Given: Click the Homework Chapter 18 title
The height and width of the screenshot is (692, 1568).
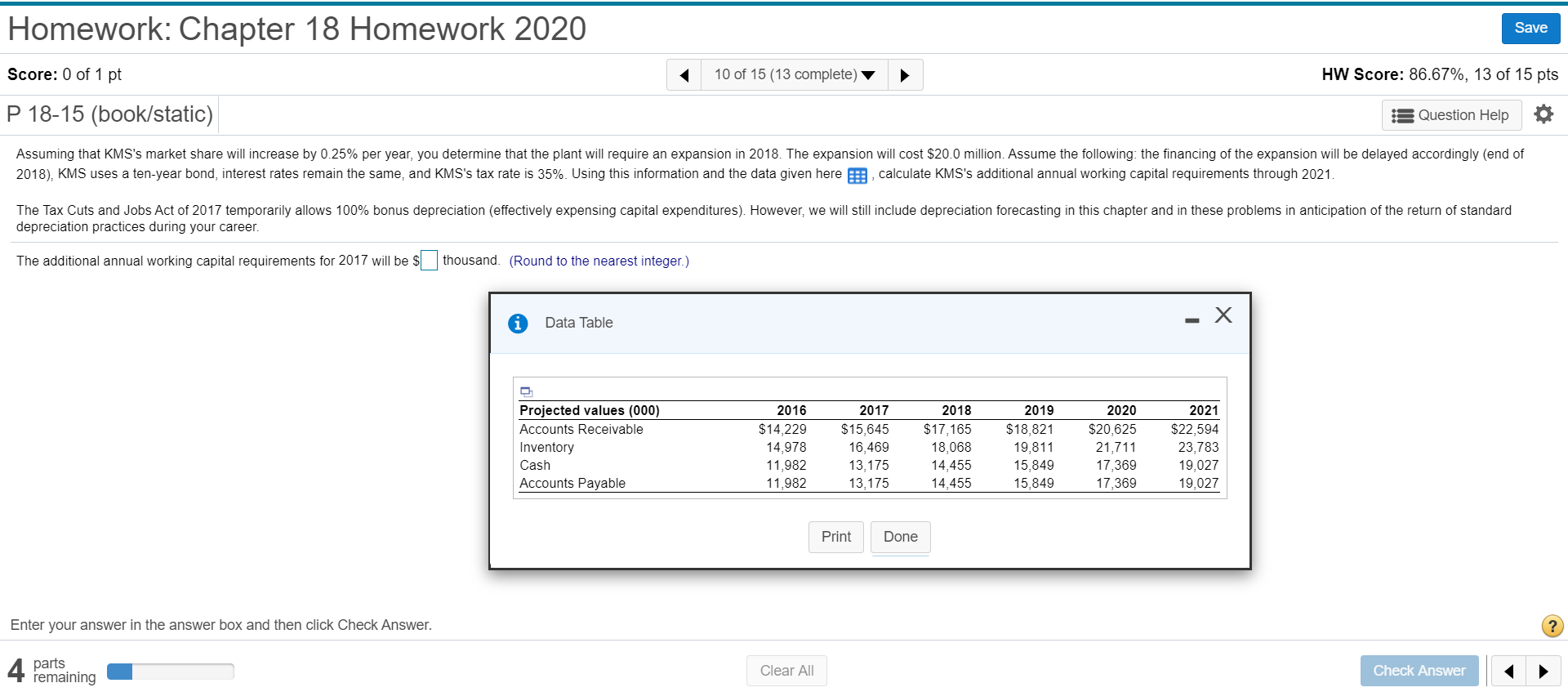Looking at the screenshot, I should (x=297, y=29).
